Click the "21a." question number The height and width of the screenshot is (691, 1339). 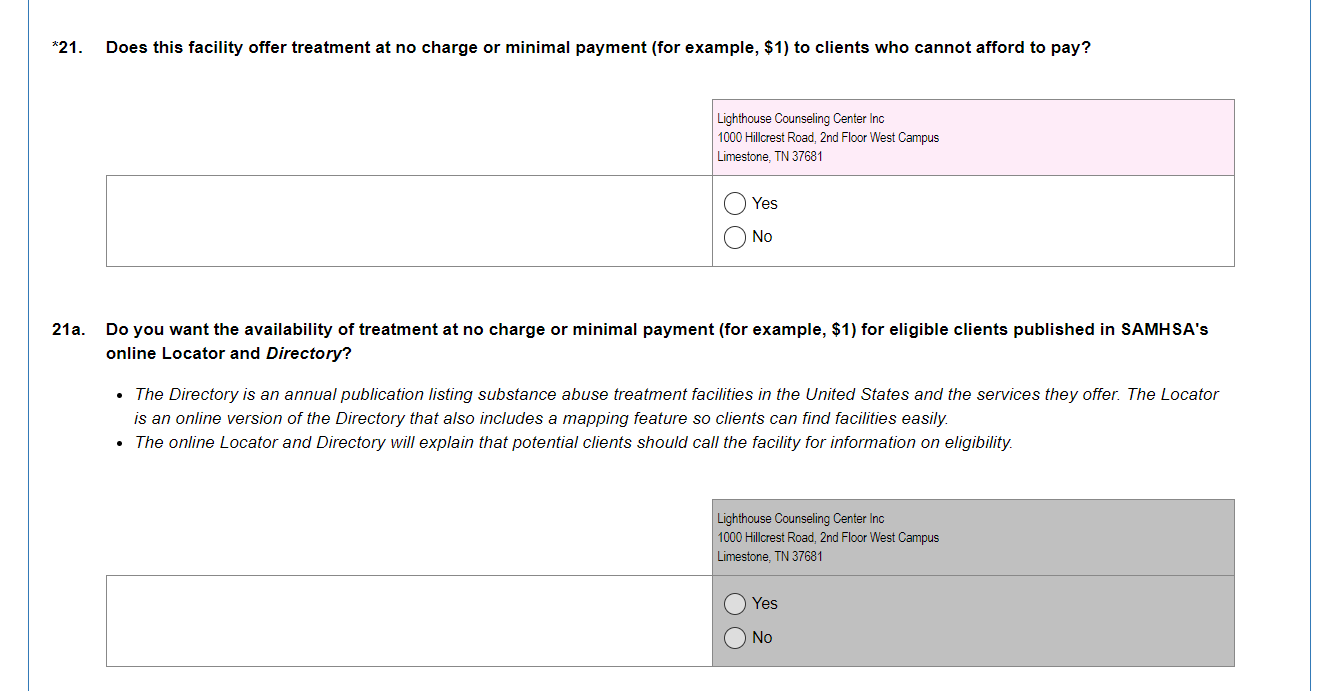69,330
